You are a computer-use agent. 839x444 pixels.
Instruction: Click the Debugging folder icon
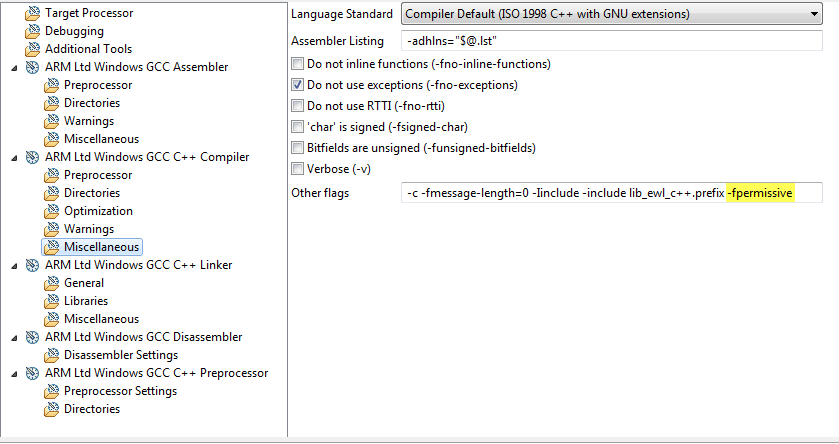point(32,31)
